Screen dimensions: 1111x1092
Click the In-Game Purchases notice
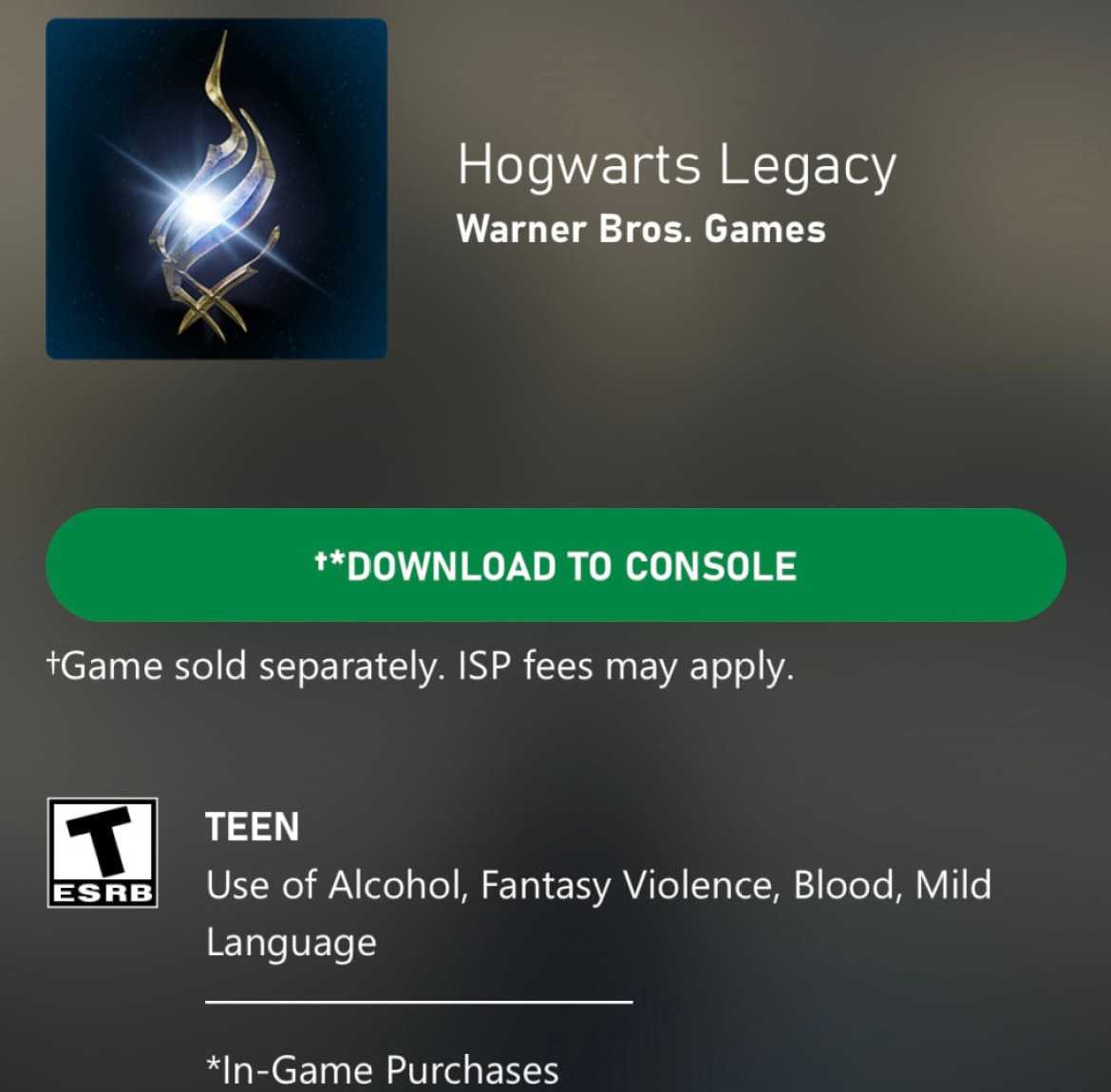coord(382,1070)
